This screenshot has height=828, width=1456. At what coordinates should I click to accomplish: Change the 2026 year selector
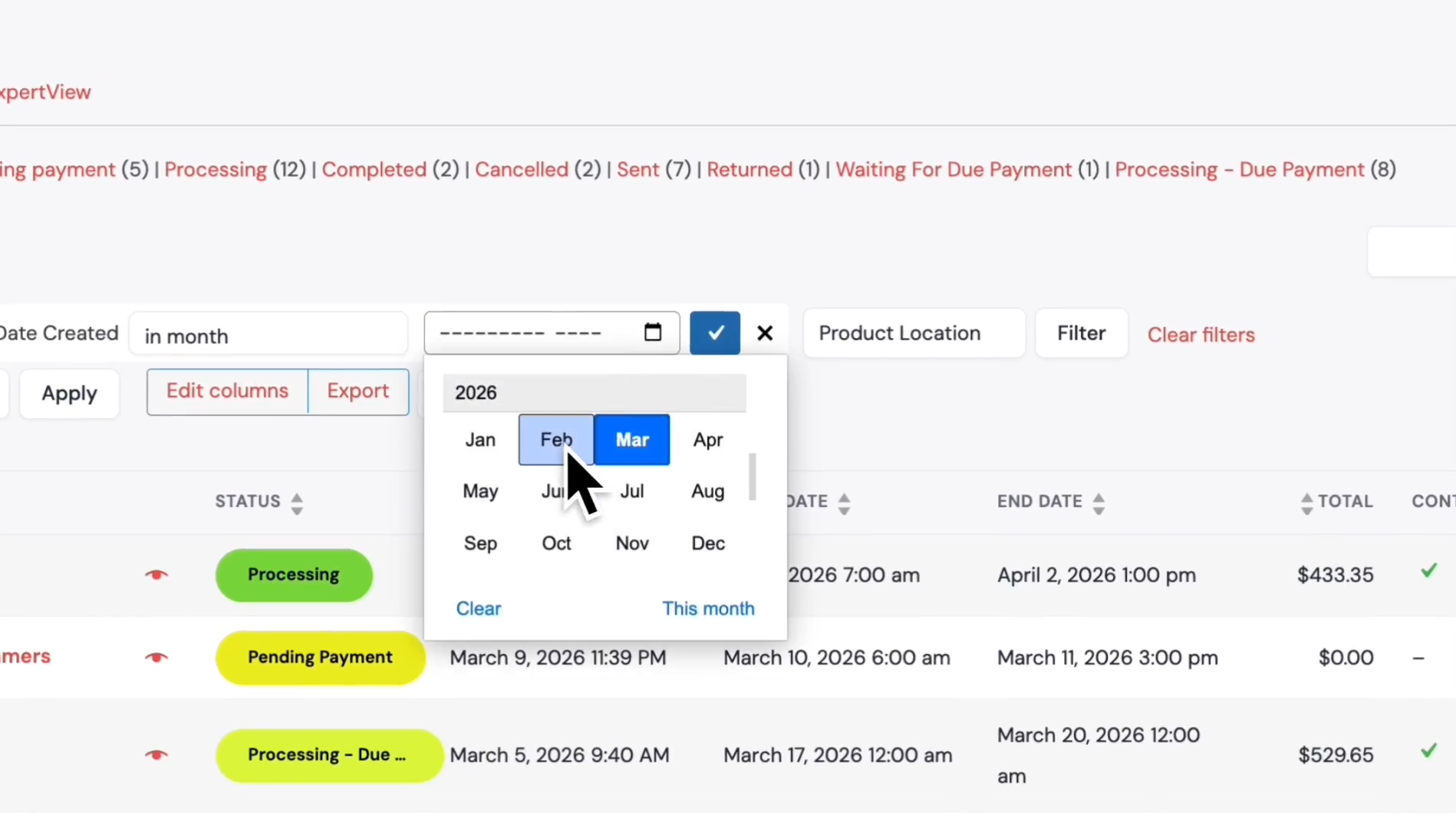tap(595, 393)
